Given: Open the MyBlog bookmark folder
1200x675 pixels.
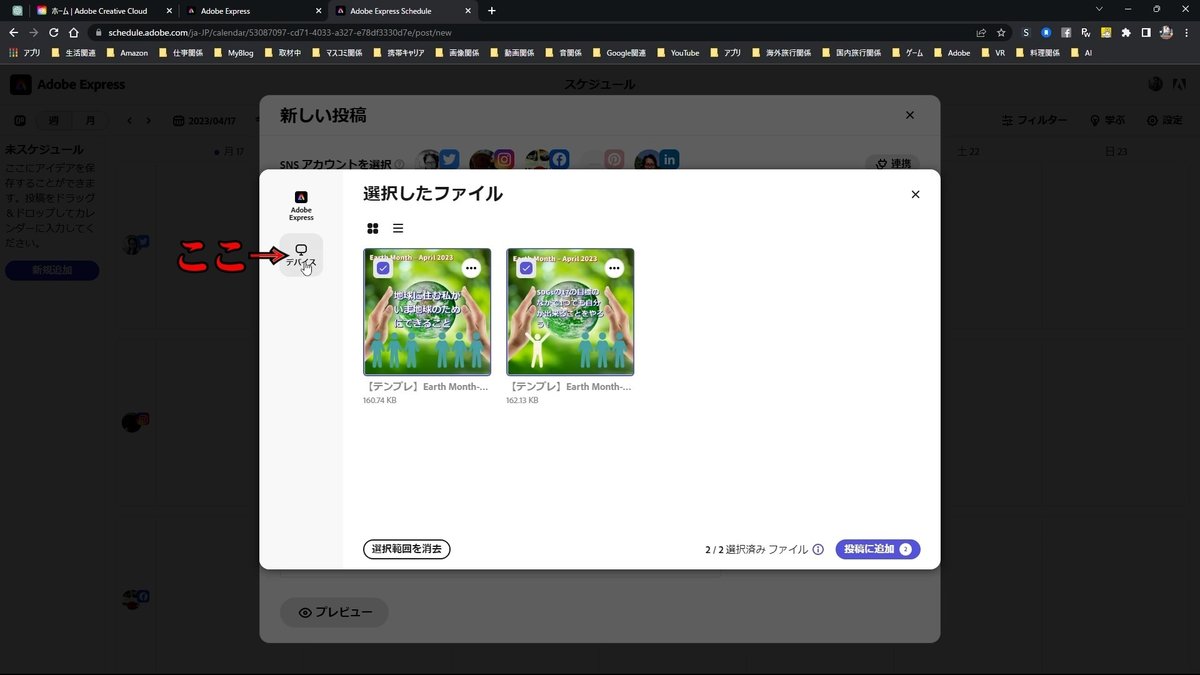Looking at the screenshot, I should click(232, 52).
